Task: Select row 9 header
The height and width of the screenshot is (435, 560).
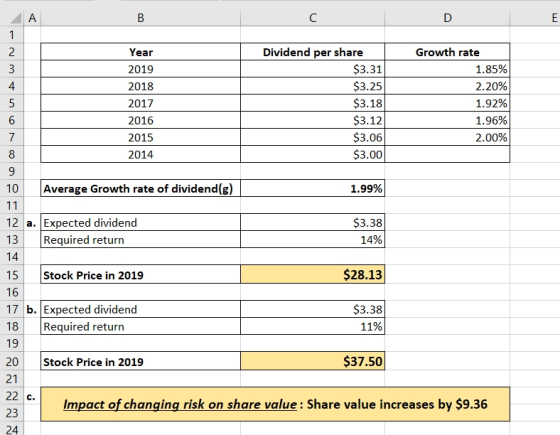Action: coord(12,171)
